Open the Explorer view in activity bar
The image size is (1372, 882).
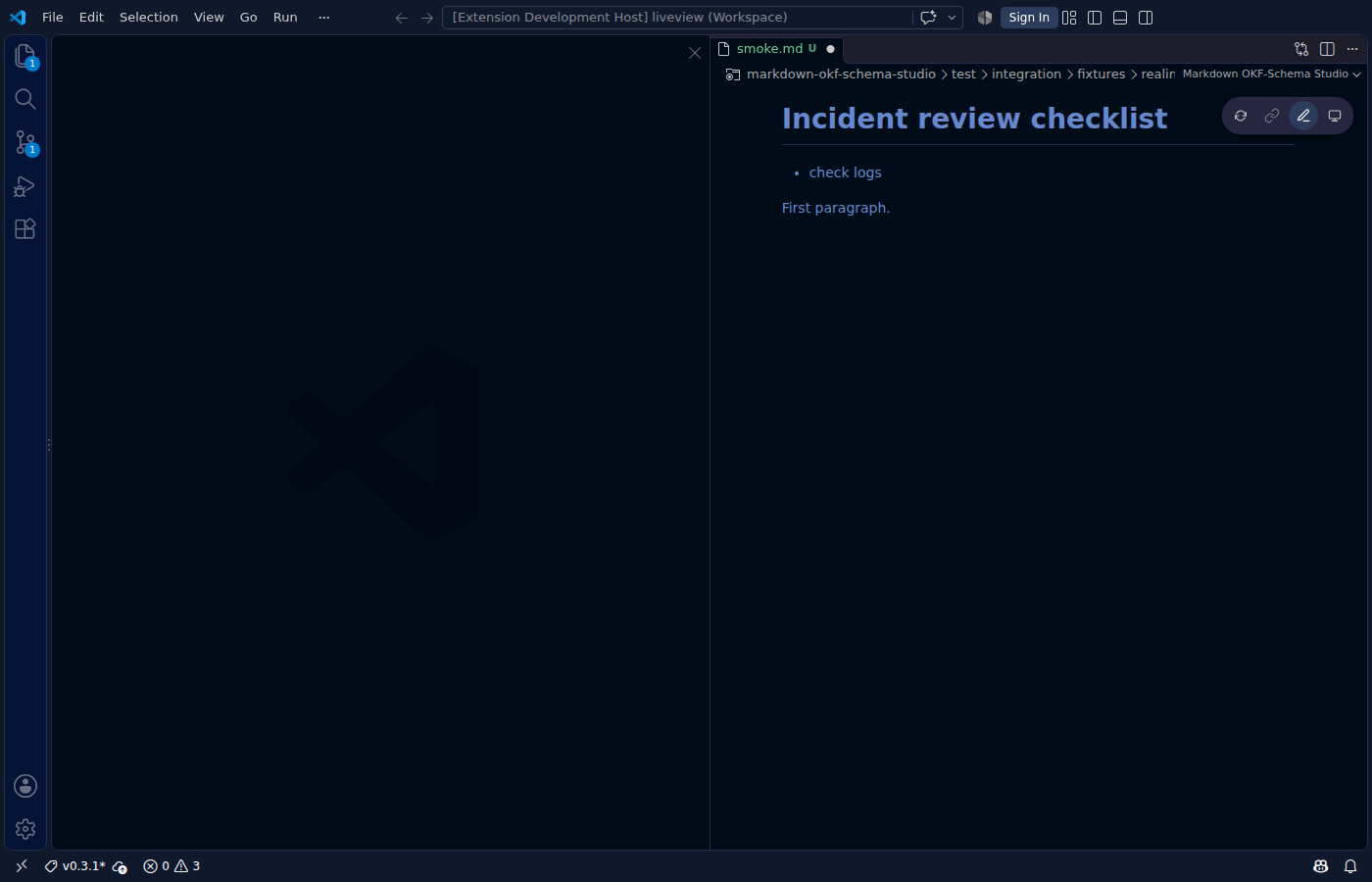point(25,56)
